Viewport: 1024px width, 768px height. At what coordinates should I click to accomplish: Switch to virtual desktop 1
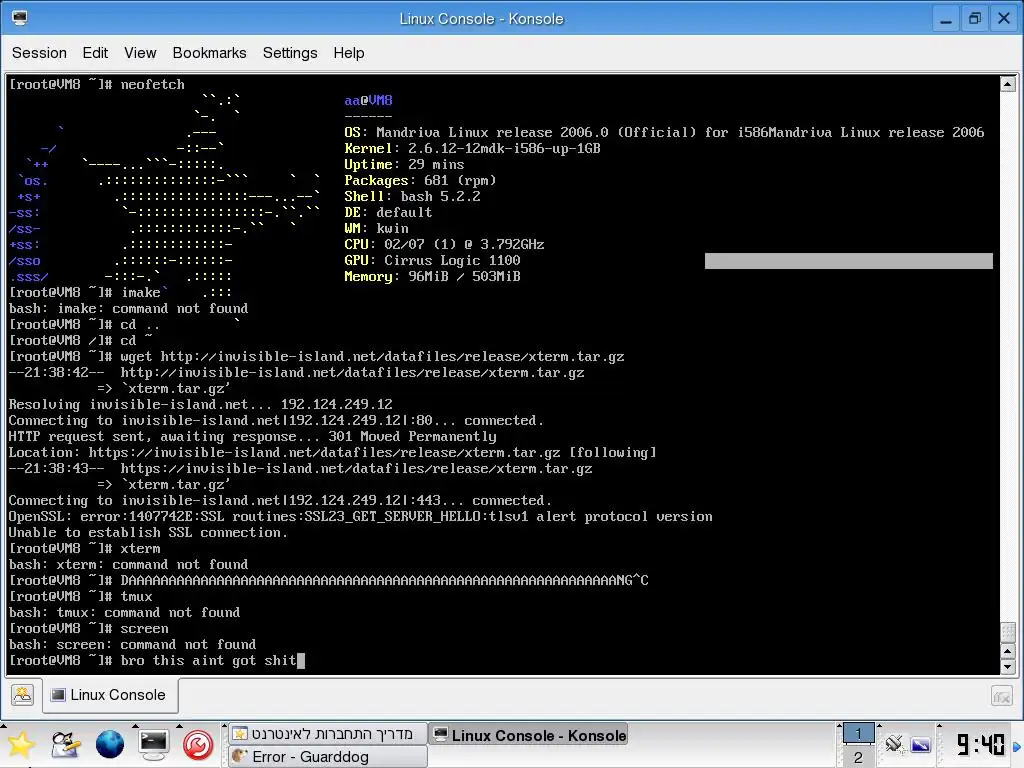coord(858,733)
